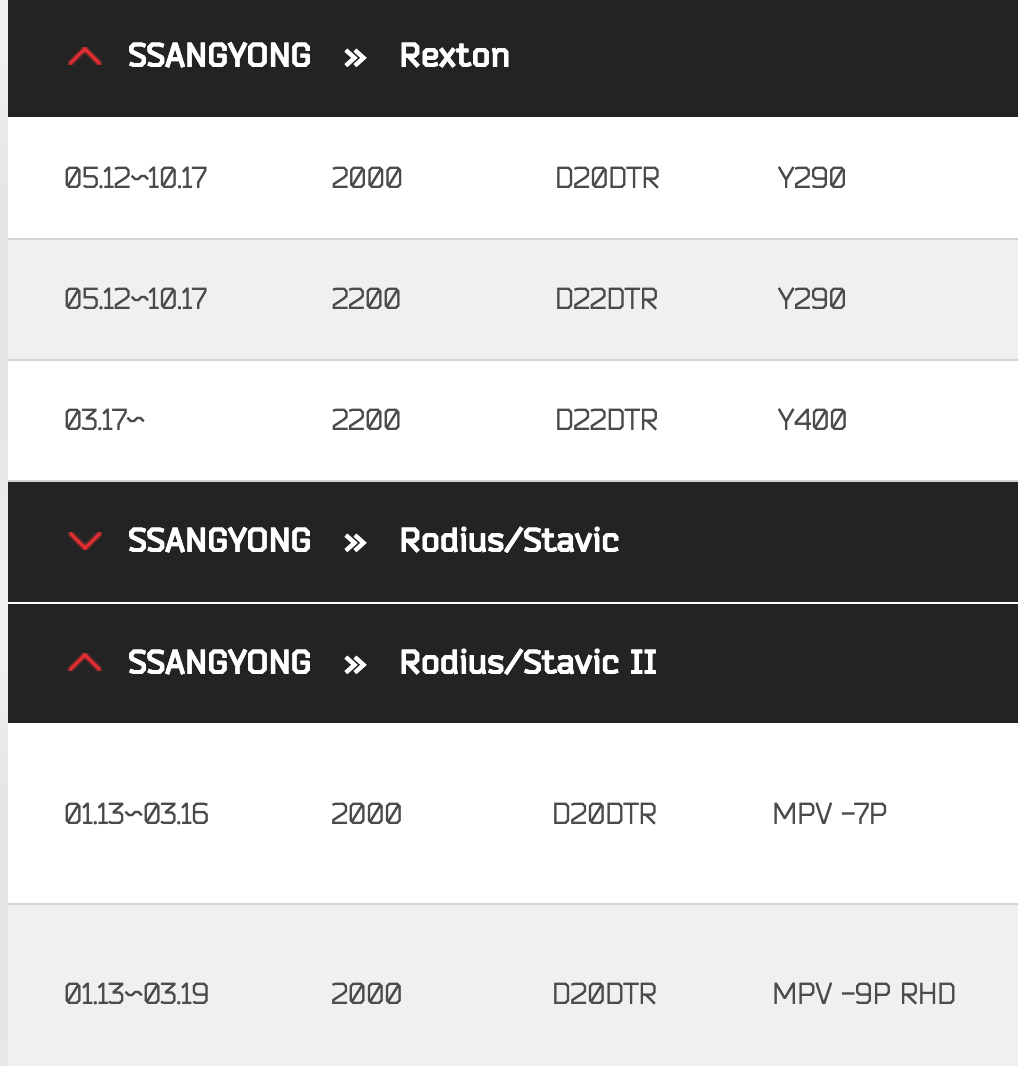Select the SSANGYONG Rexton header title
This screenshot has height=1066, width=1018.
pos(454,56)
